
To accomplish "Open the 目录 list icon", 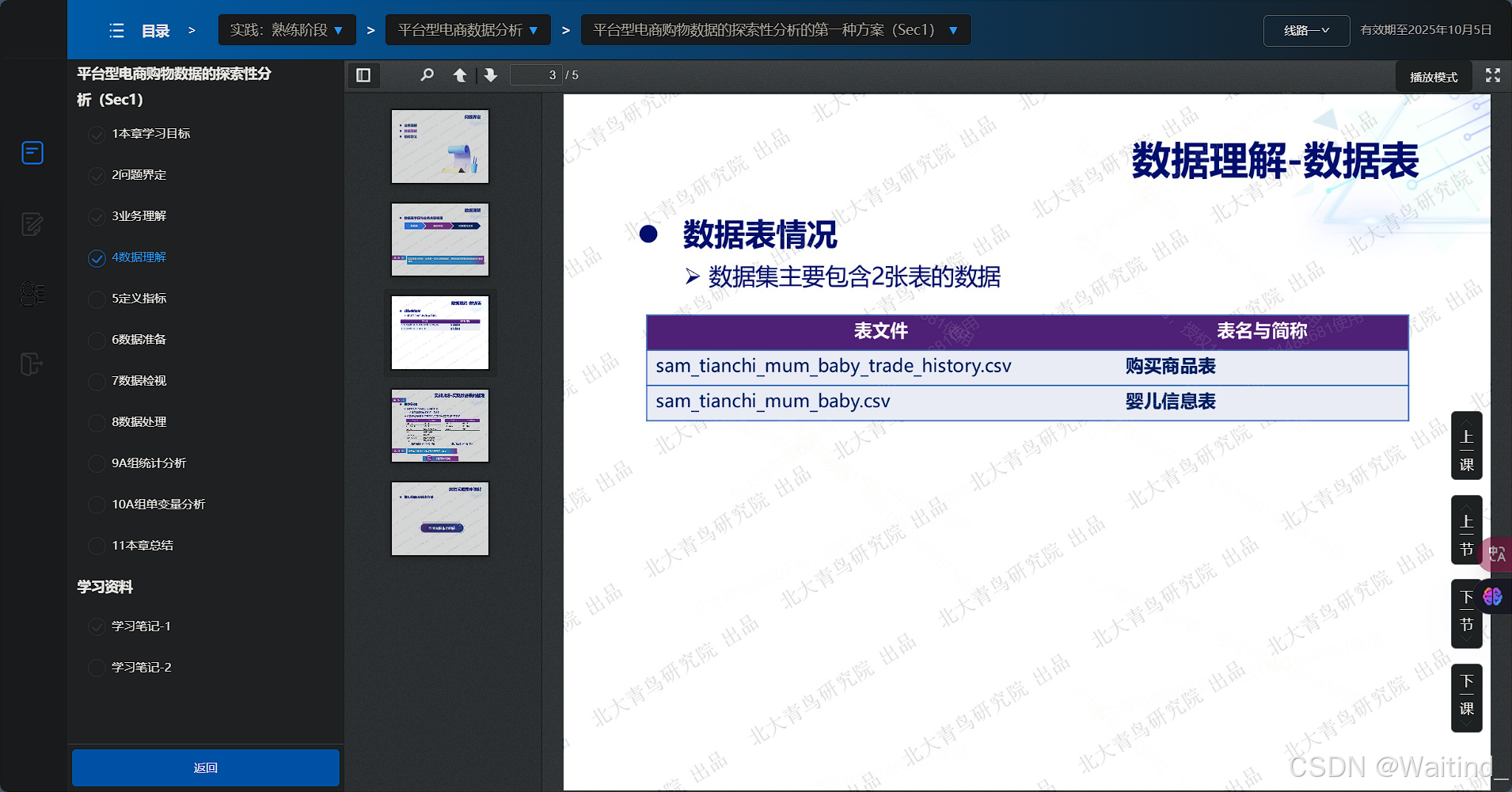I will pyautogui.click(x=116, y=31).
